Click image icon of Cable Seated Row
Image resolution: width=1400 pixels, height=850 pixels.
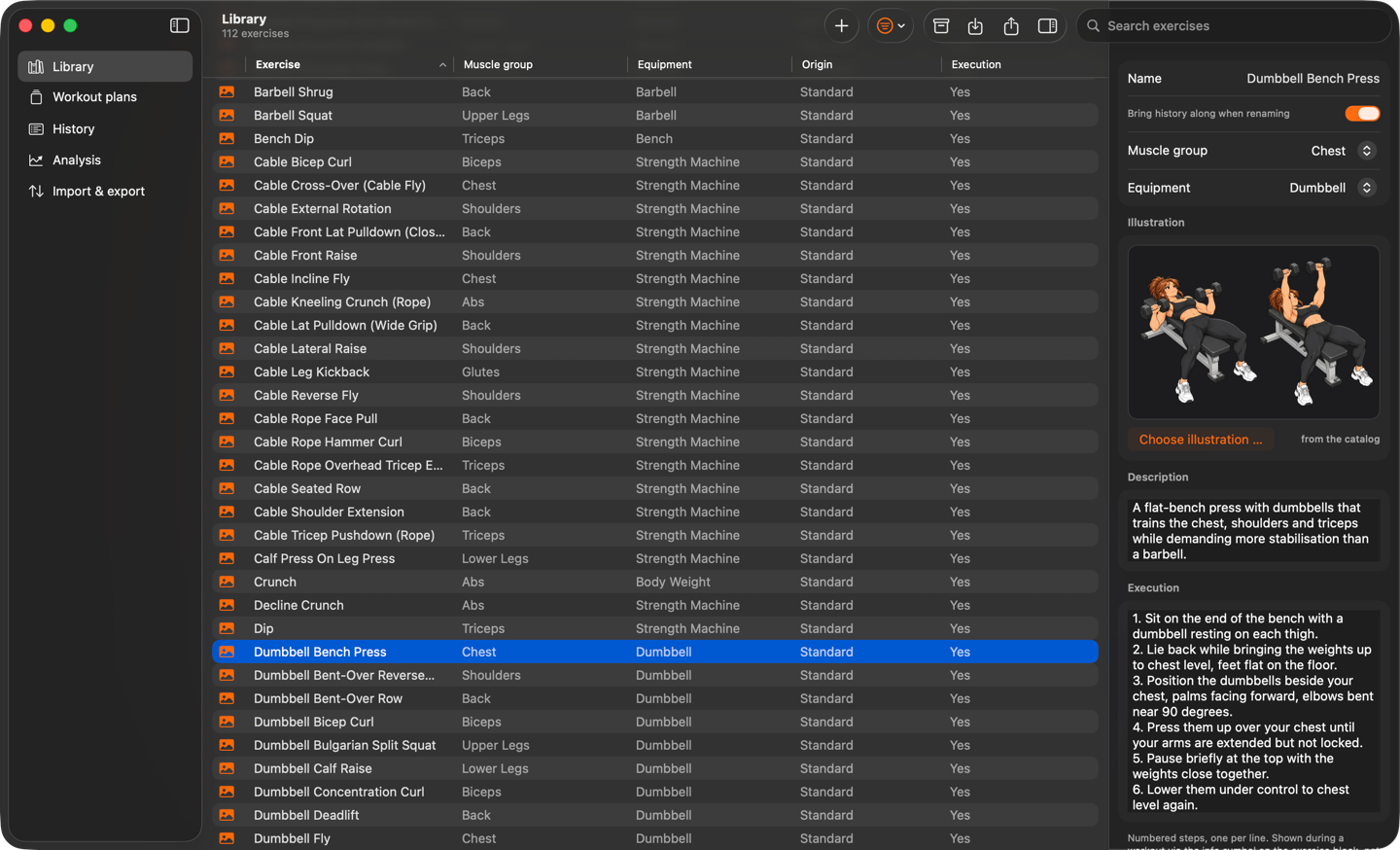227,488
